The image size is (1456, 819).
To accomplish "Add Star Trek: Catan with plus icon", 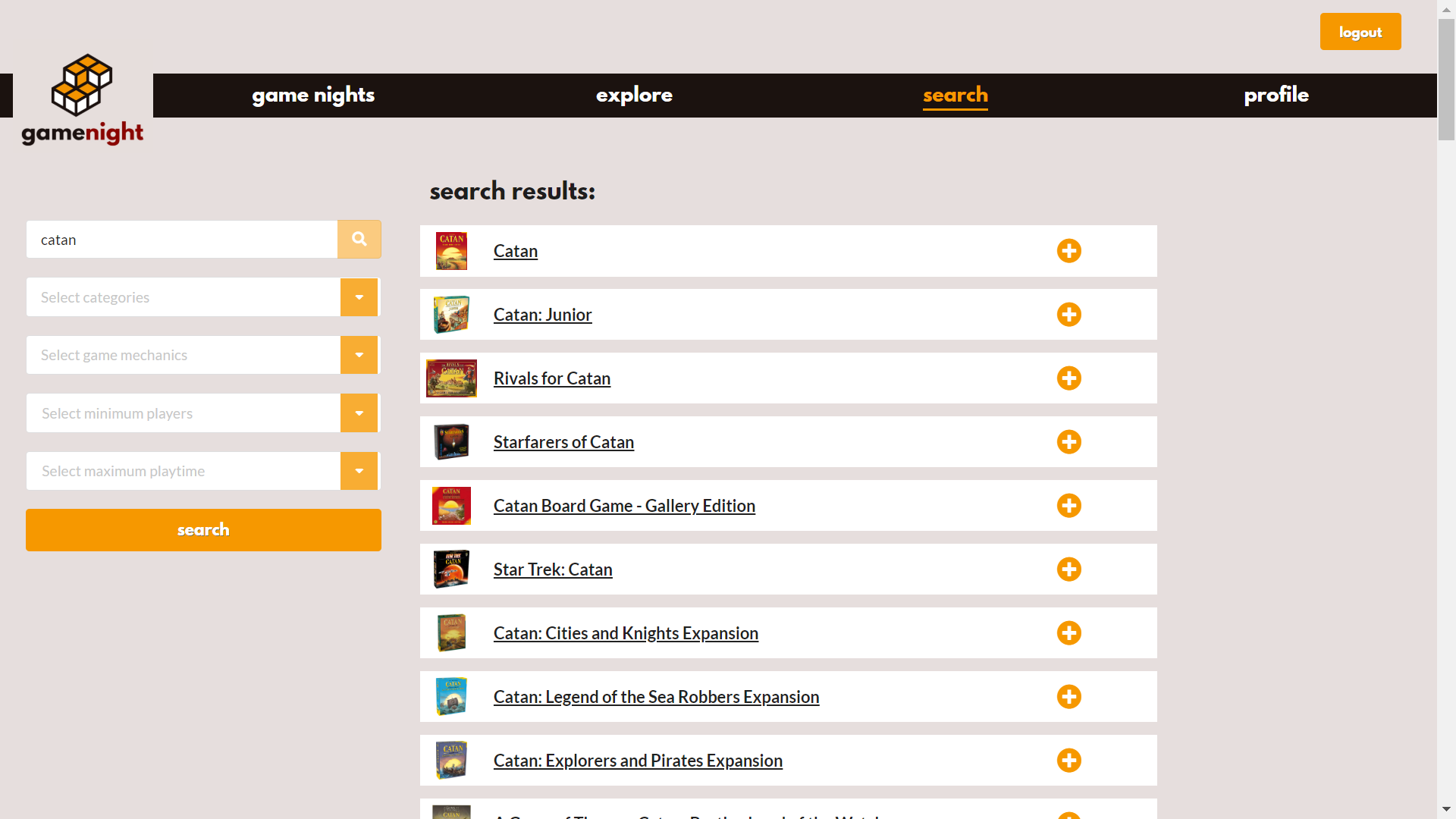I will (x=1068, y=570).
